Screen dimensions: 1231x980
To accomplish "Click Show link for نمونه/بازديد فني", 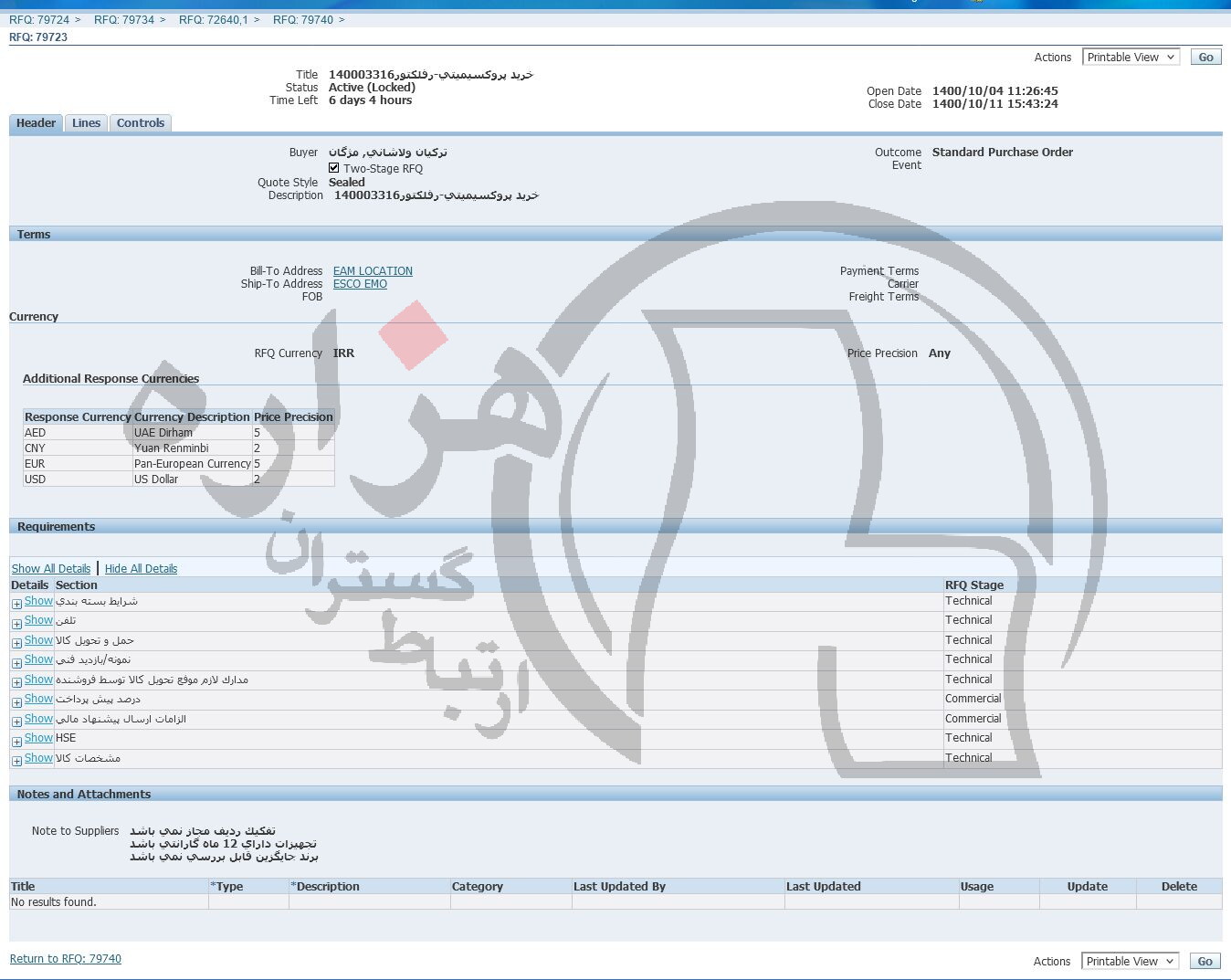I will 38,659.
